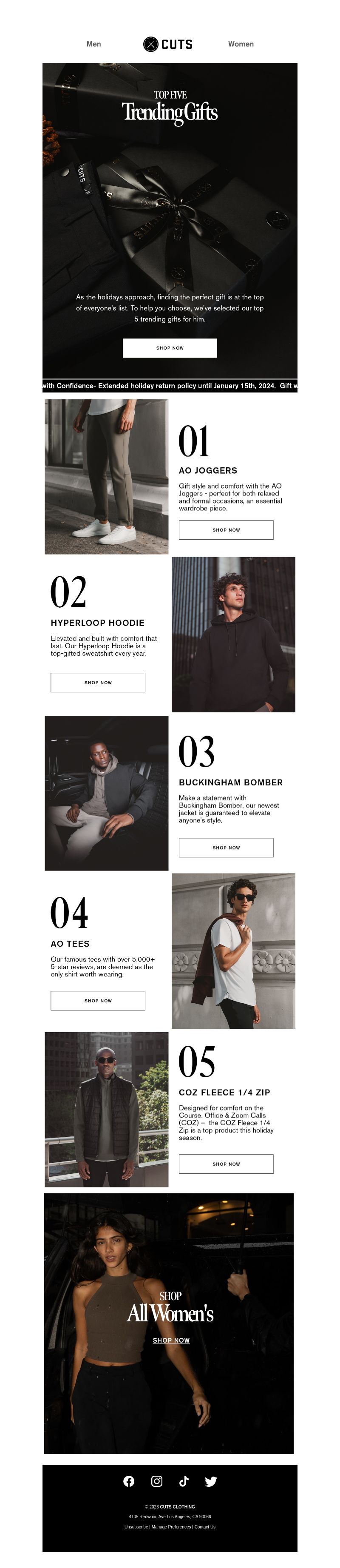Open the Instagram icon link
Viewport: 340px width, 1568px height.
(x=157, y=1481)
